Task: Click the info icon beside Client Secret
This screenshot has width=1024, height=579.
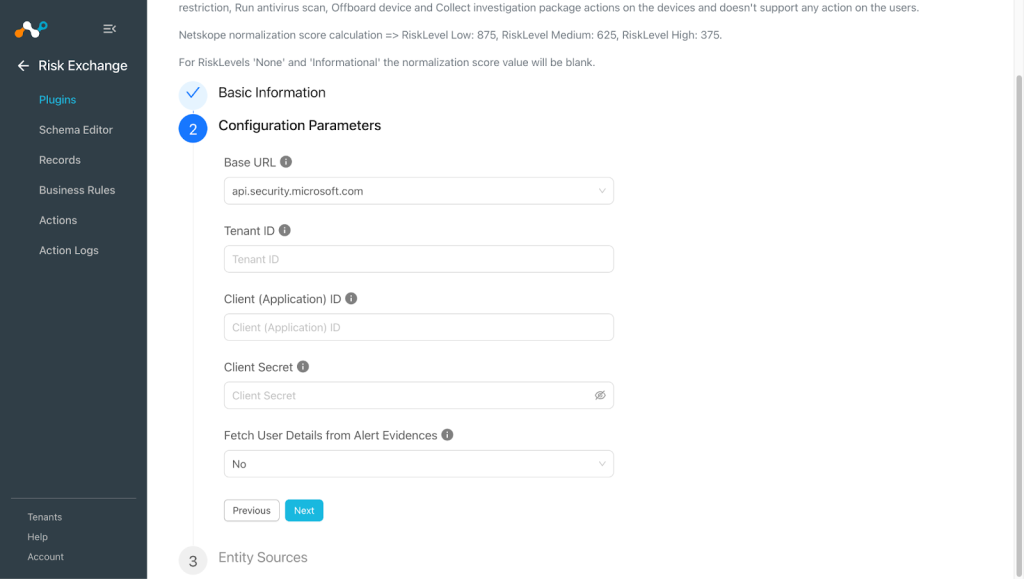Action: (x=303, y=367)
